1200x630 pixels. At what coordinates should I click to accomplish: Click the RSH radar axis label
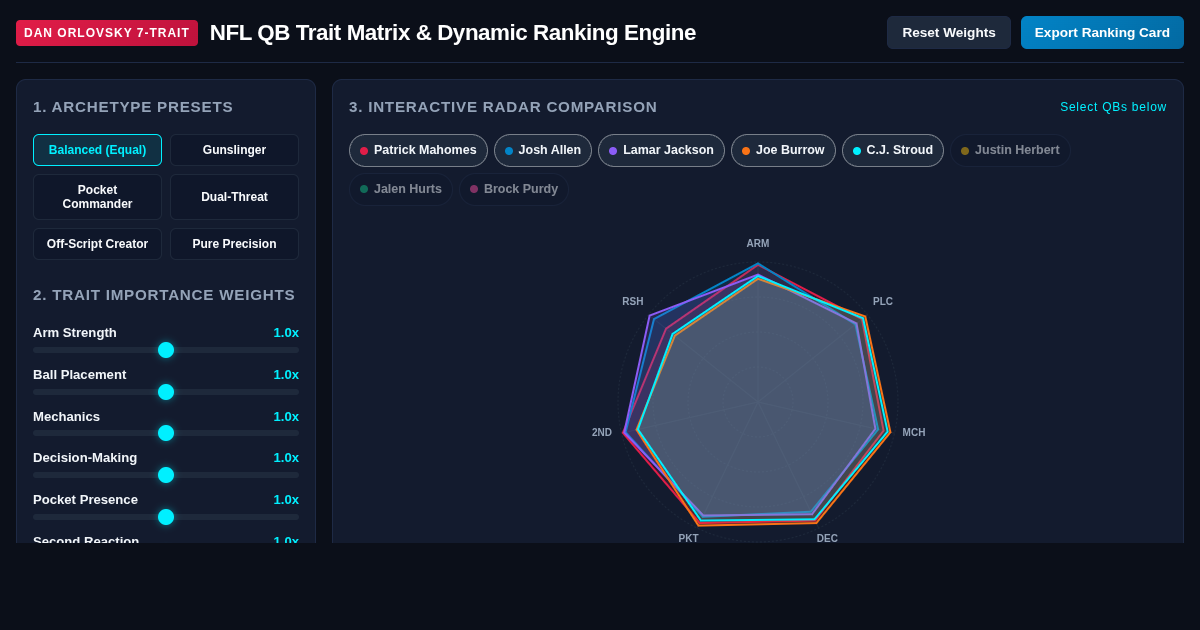click(633, 302)
